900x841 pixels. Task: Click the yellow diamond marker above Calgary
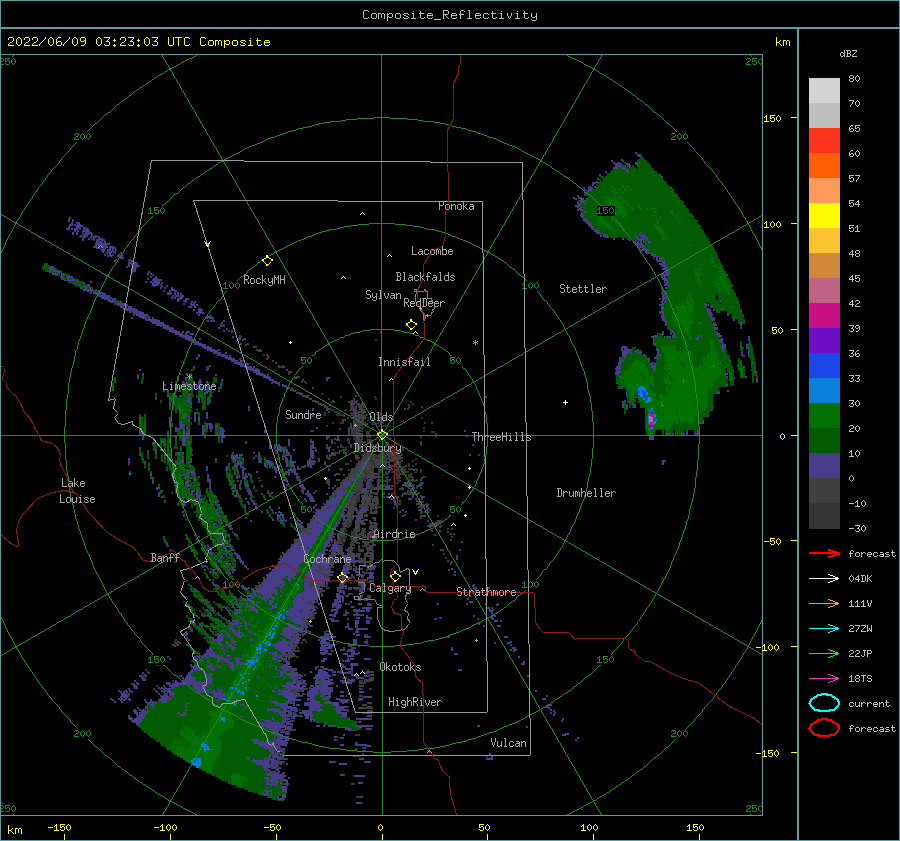click(x=395, y=576)
